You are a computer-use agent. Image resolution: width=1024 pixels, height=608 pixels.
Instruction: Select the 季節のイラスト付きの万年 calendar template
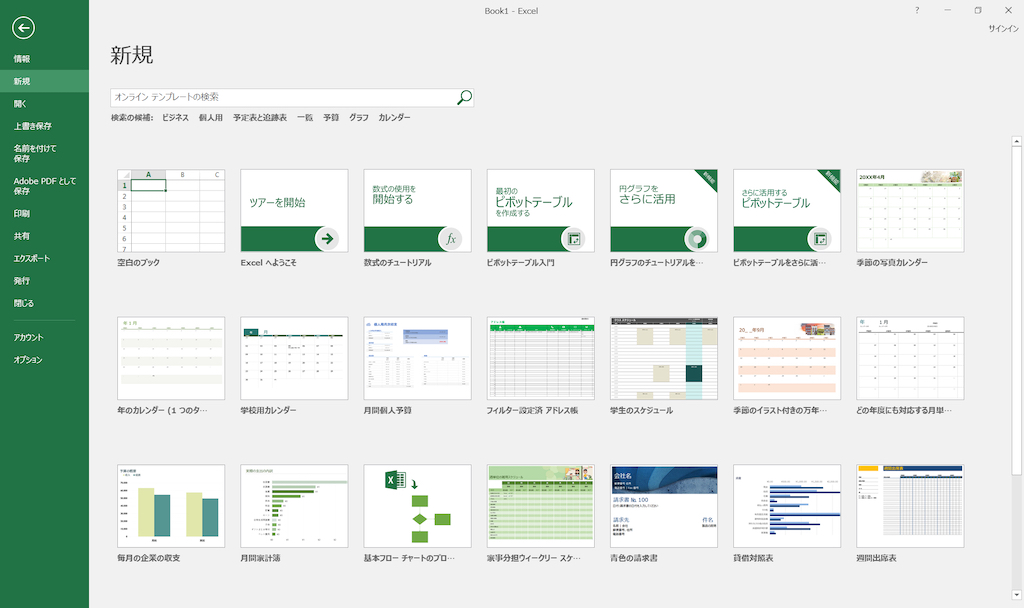[787, 366]
